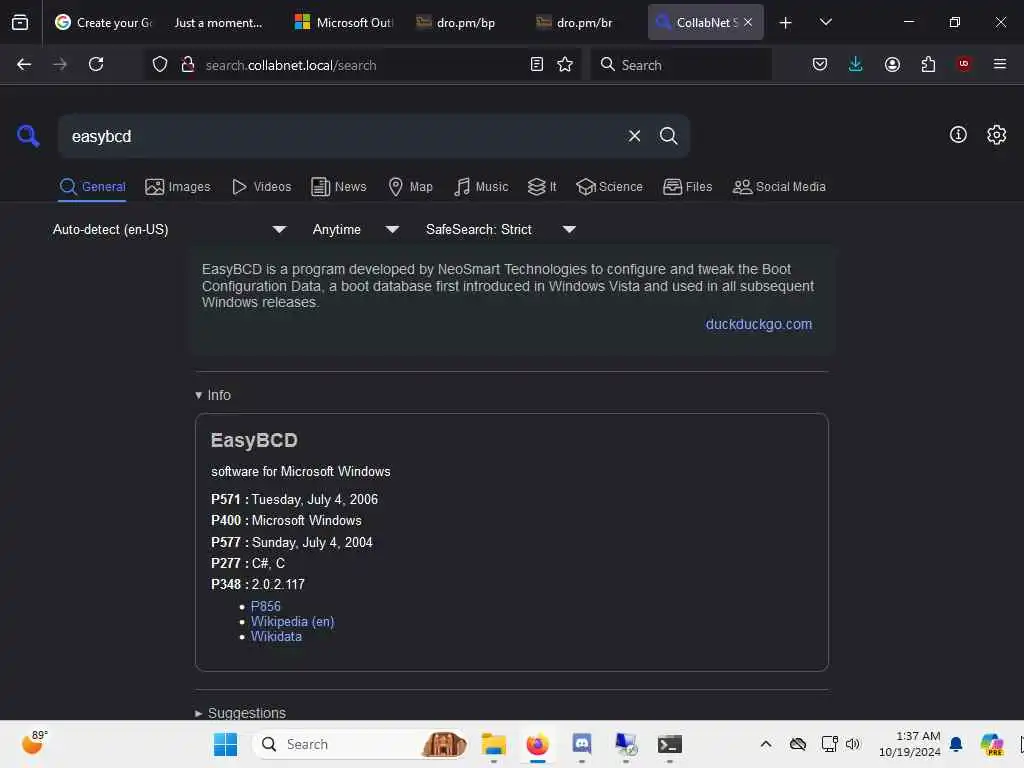
Task: Switch to dro.pm/br tab
Action: click(x=584, y=22)
